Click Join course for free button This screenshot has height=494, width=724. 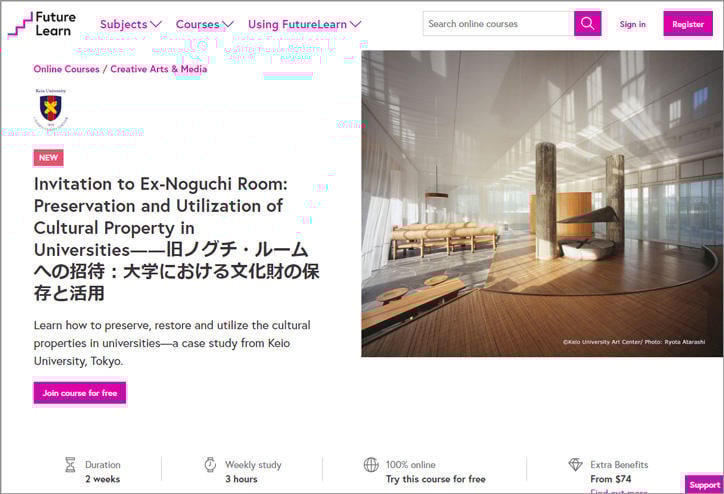79,393
